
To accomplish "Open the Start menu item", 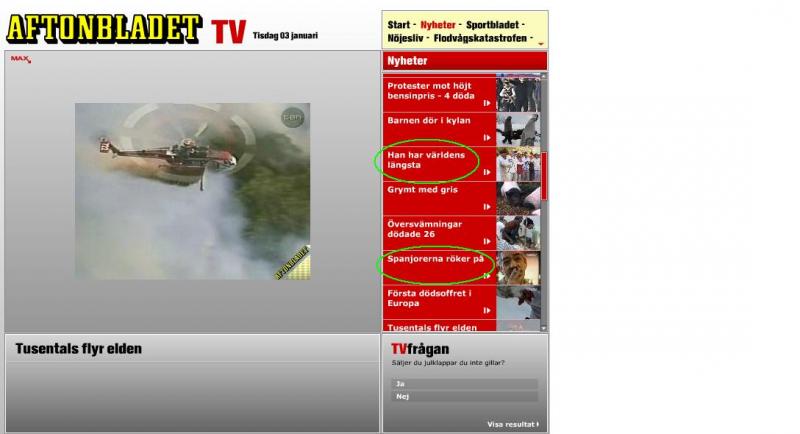I will coord(398,24).
